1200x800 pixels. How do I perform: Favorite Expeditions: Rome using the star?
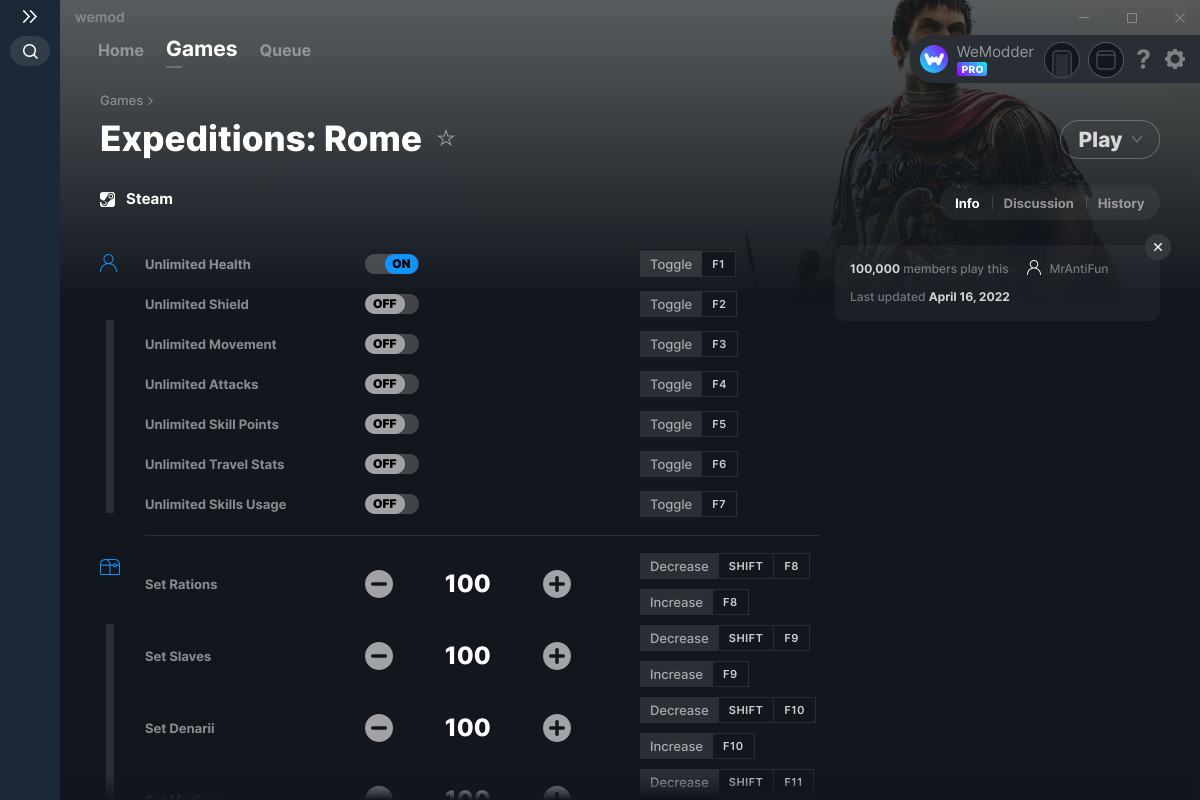tap(446, 138)
